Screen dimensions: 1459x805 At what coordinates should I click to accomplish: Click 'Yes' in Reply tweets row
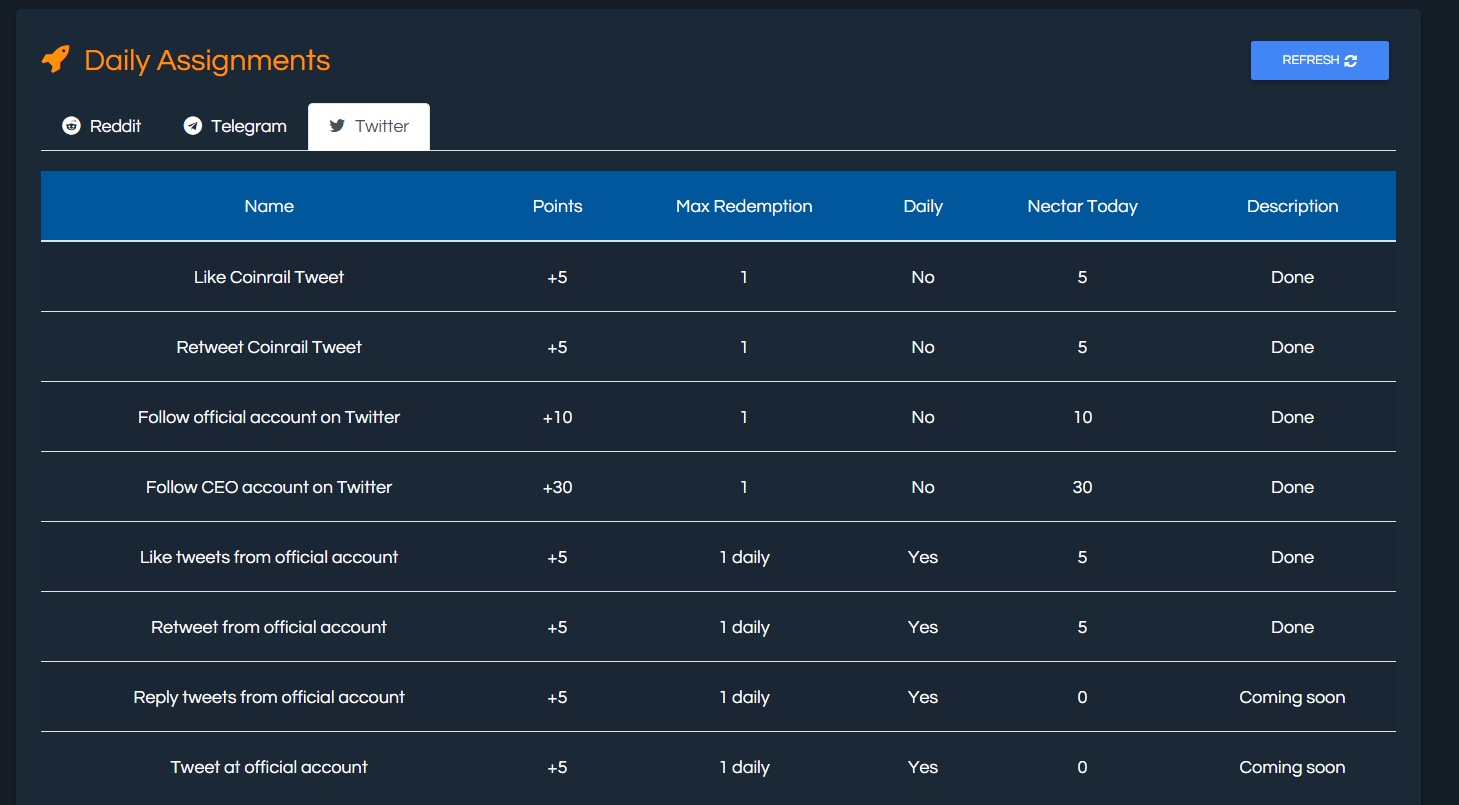tap(923, 697)
